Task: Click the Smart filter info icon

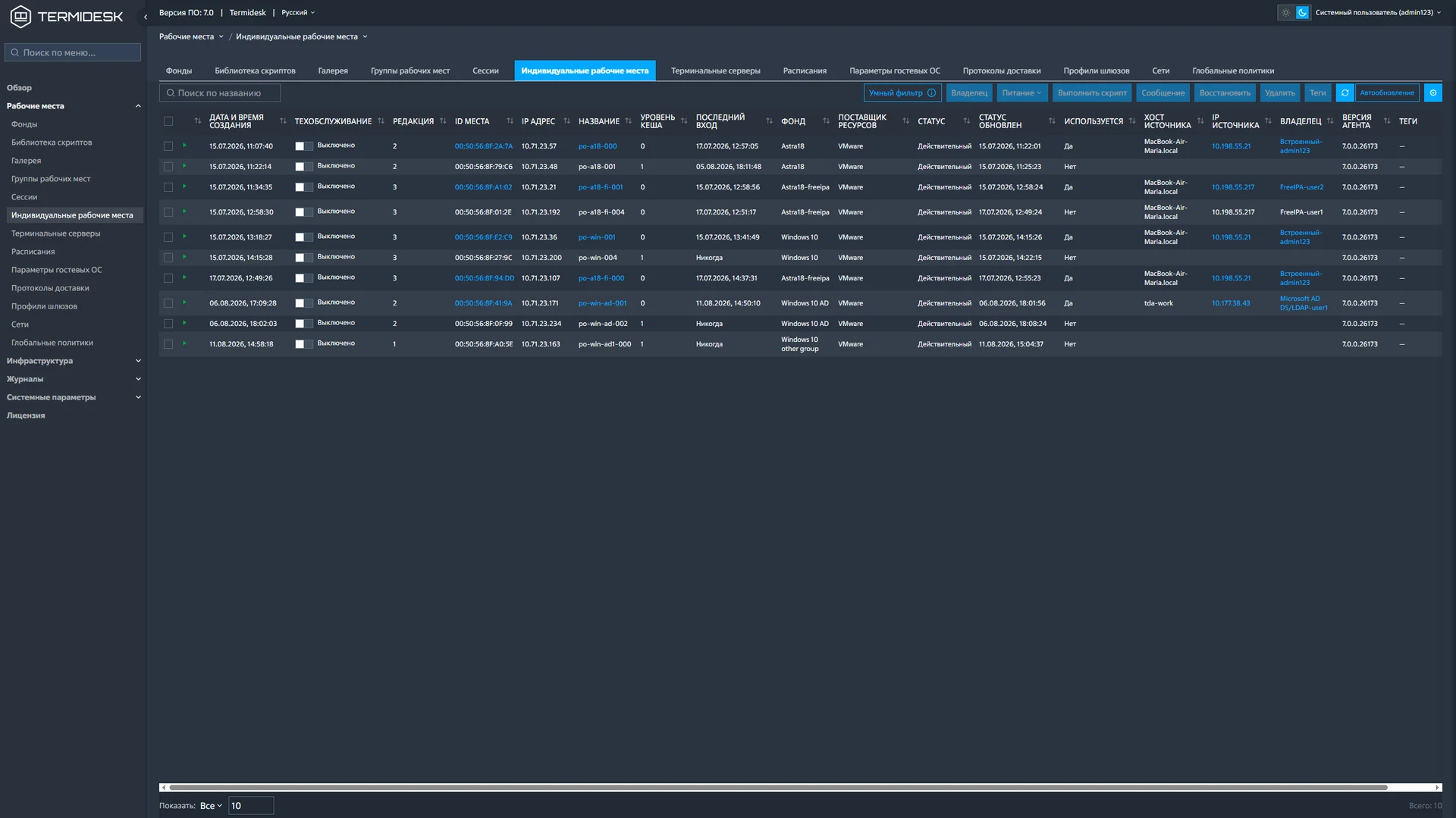Action: click(x=931, y=93)
